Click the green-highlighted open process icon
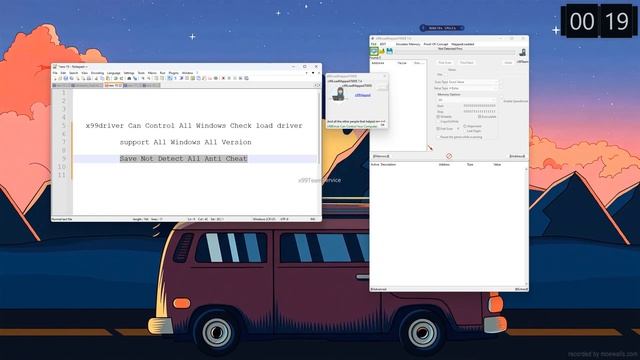 click(x=374, y=51)
